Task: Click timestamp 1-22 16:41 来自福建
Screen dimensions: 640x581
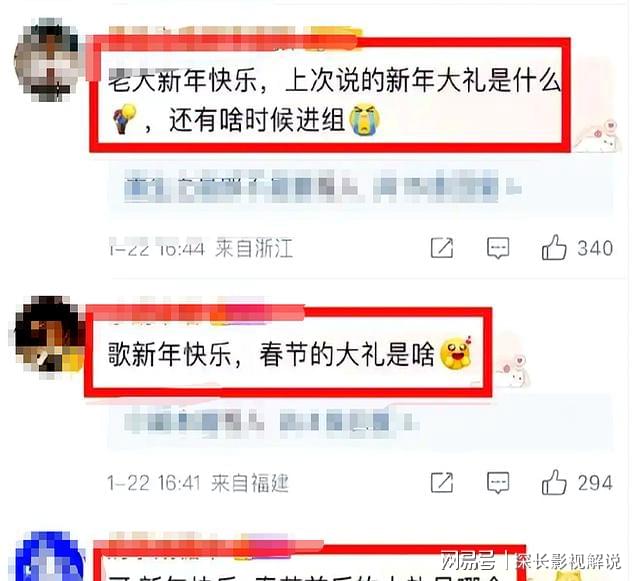Action: click(x=198, y=483)
